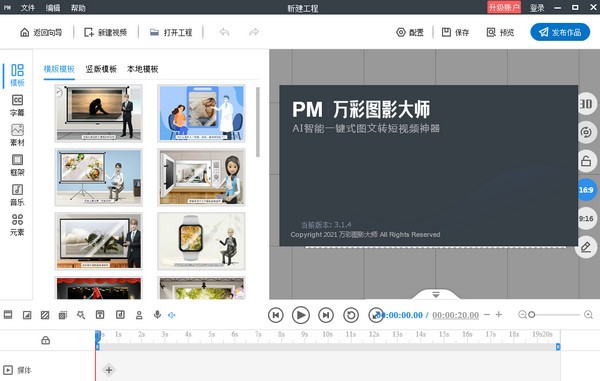Click the magic wand effects tool icon
Image resolution: width=600 pixels, height=381 pixels.
coord(81,315)
